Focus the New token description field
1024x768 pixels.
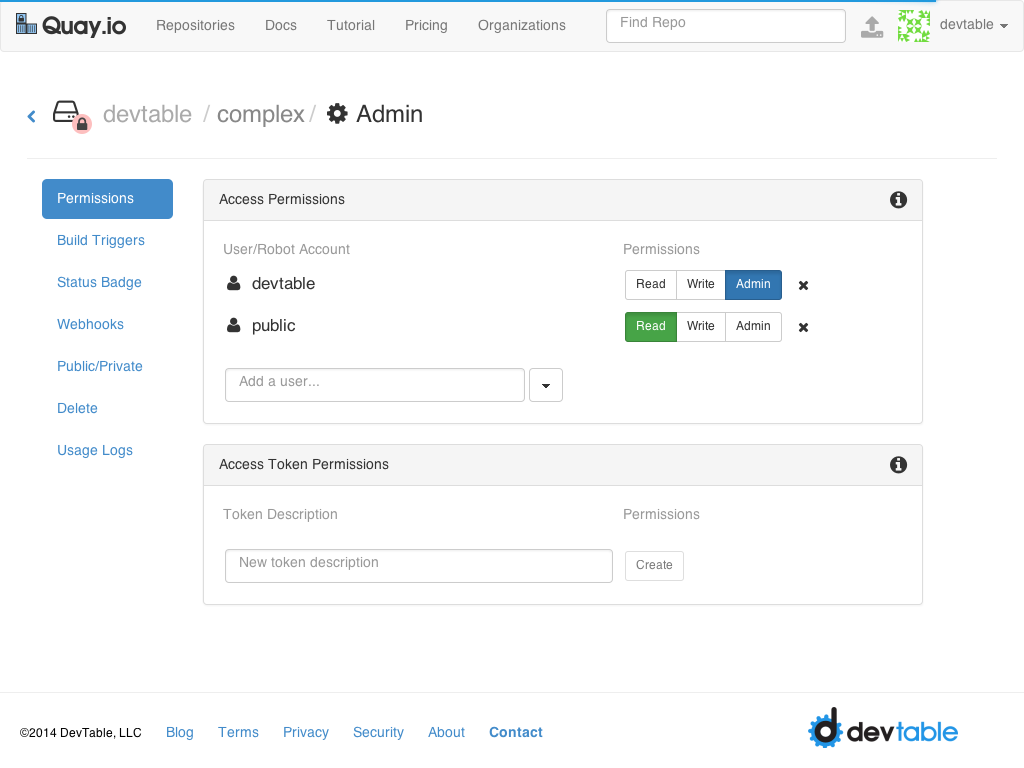coord(419,566)
